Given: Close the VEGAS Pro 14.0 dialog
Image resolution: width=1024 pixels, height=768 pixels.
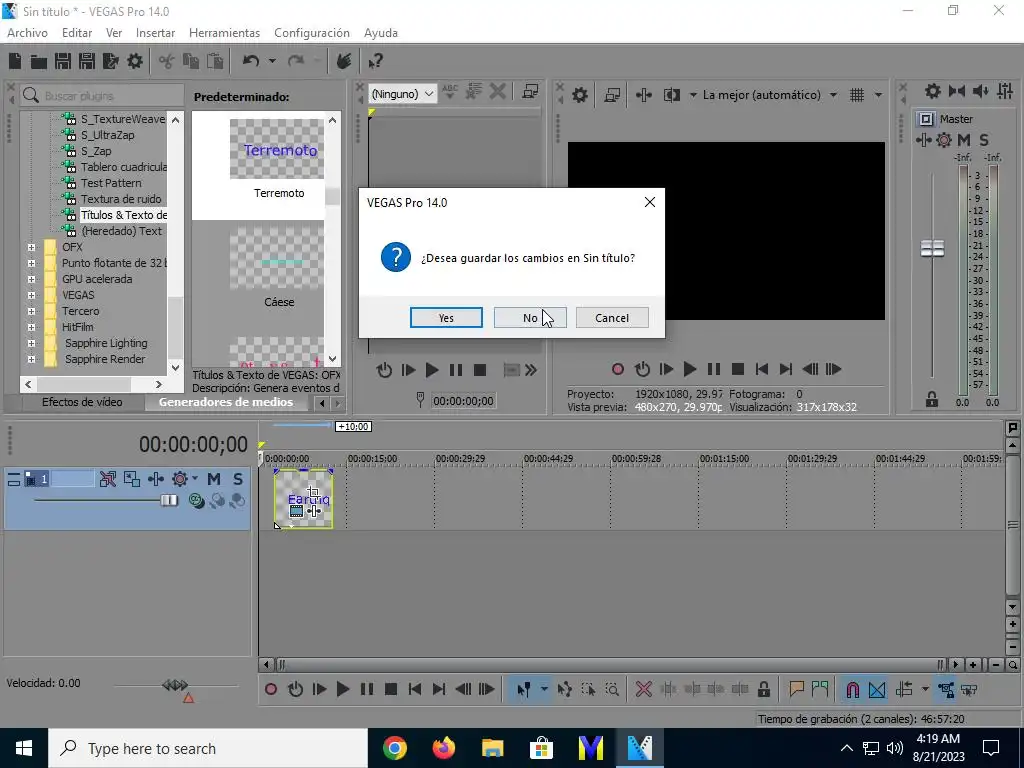Looking at the screenshot, I should point(650,202).
